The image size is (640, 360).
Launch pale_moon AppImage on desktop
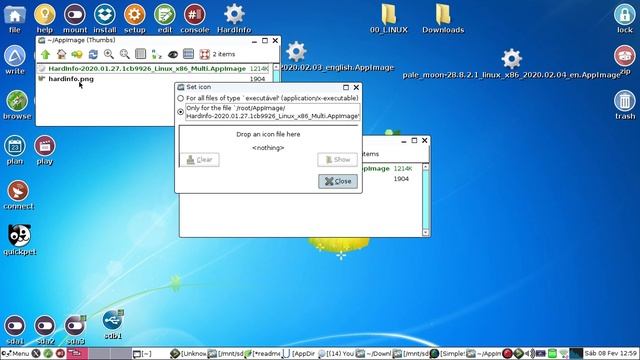511,64
